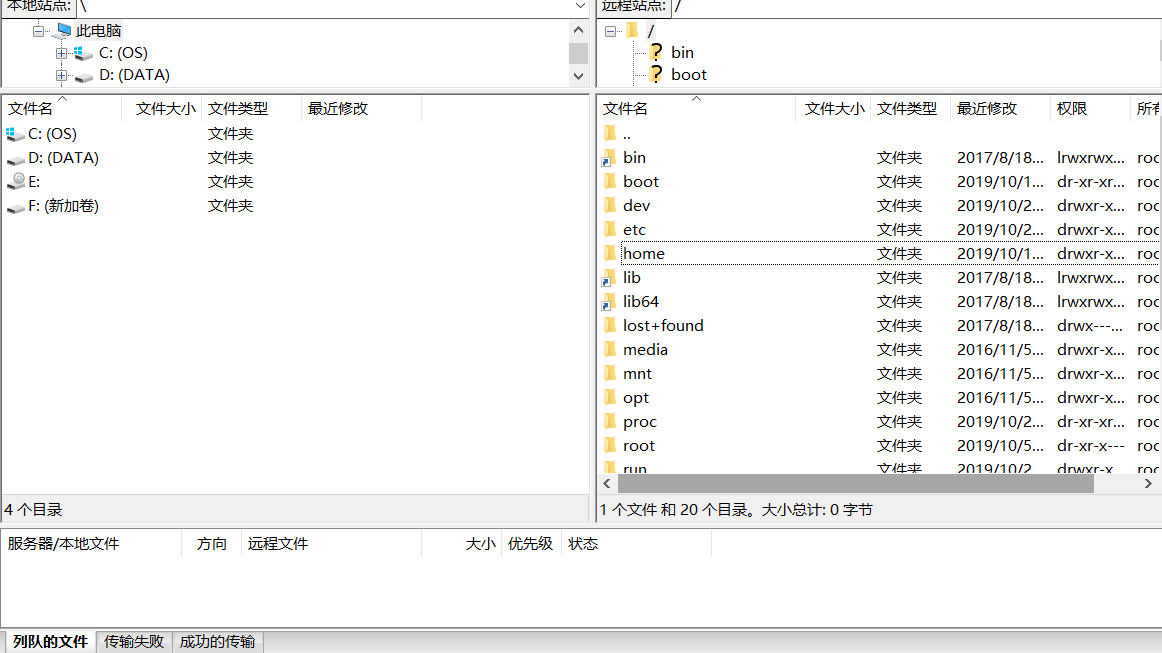Click the root folder icon in remote tree
The height and width of the screenshot is (653, 1162).
632,30
